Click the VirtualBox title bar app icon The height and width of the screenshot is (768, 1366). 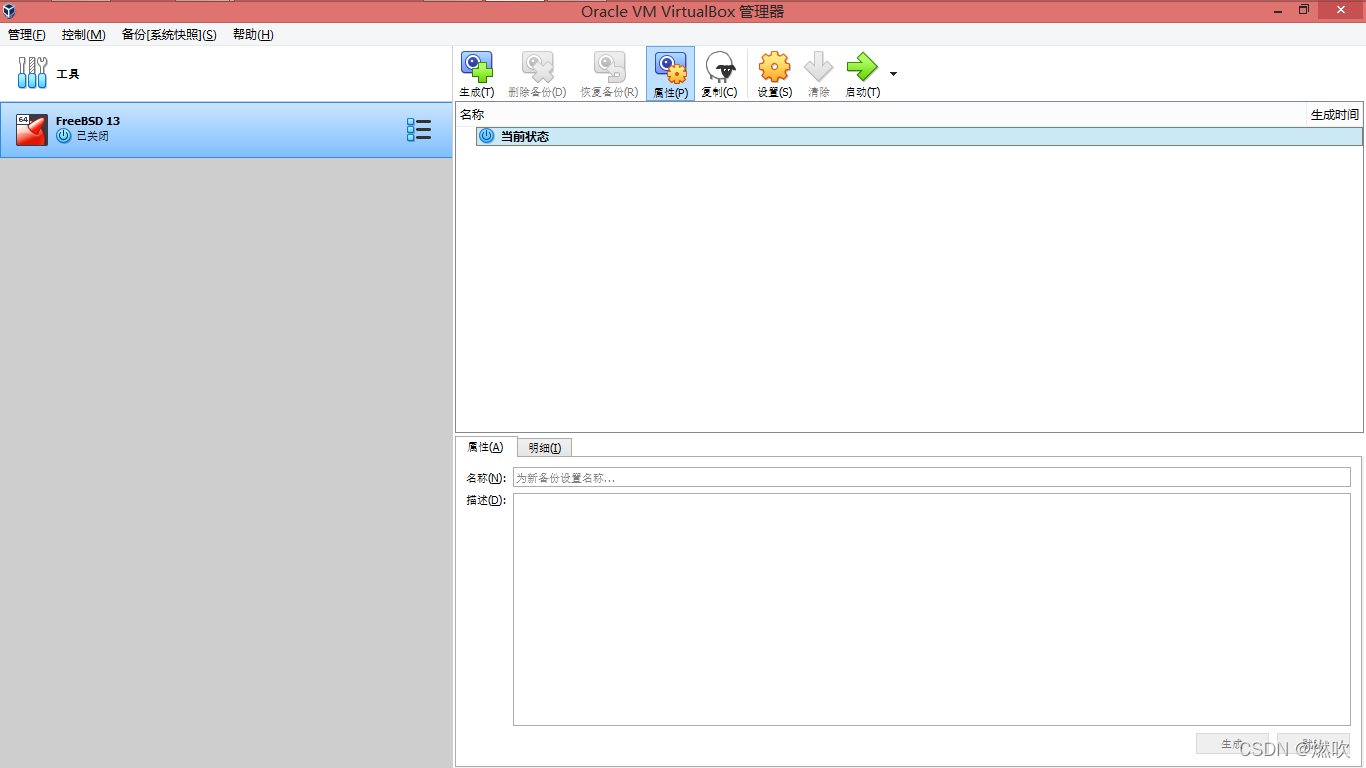coord(9,11)
